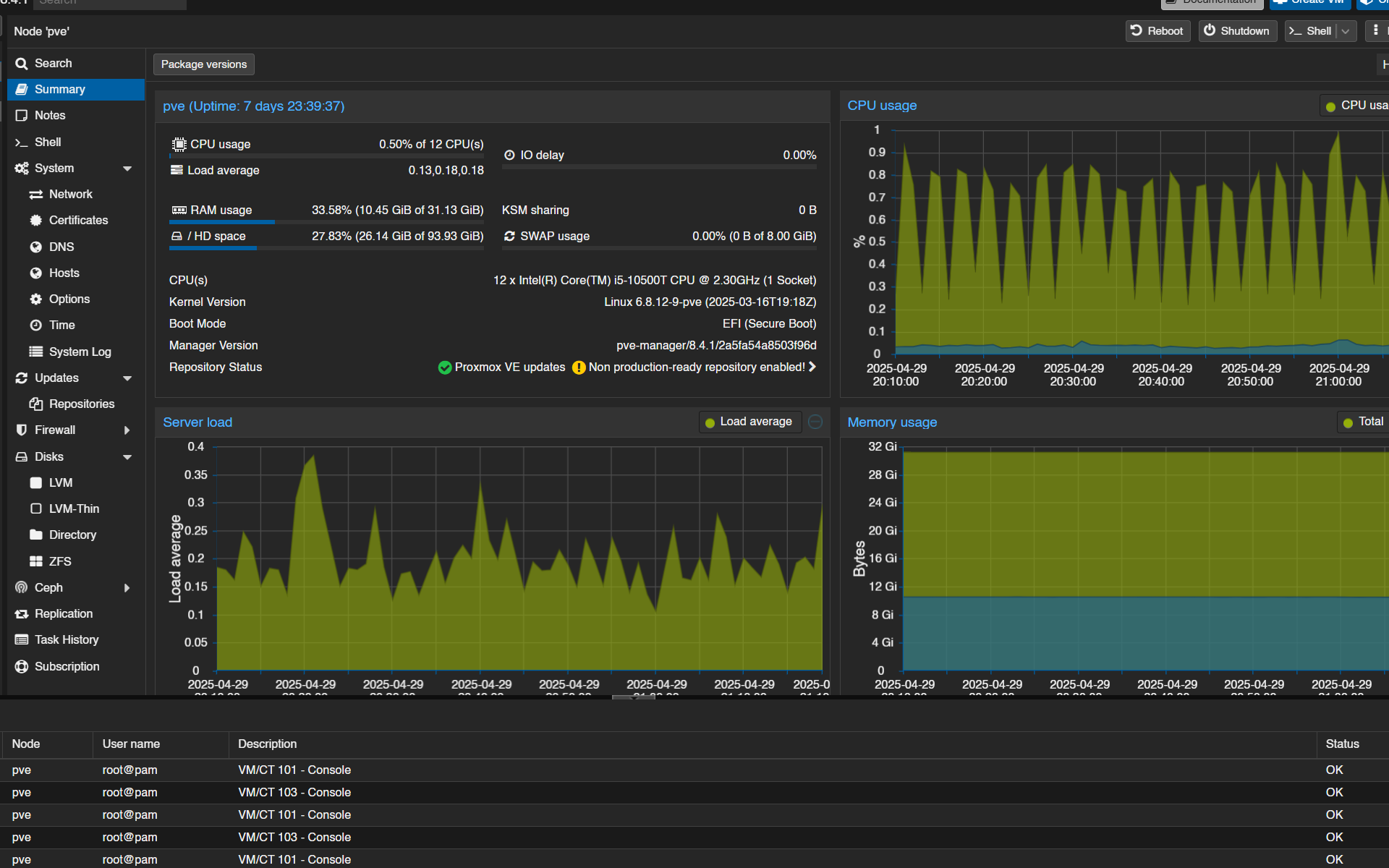Open the Shell dropdown arrow
1389x868 pixels.
1345,31
